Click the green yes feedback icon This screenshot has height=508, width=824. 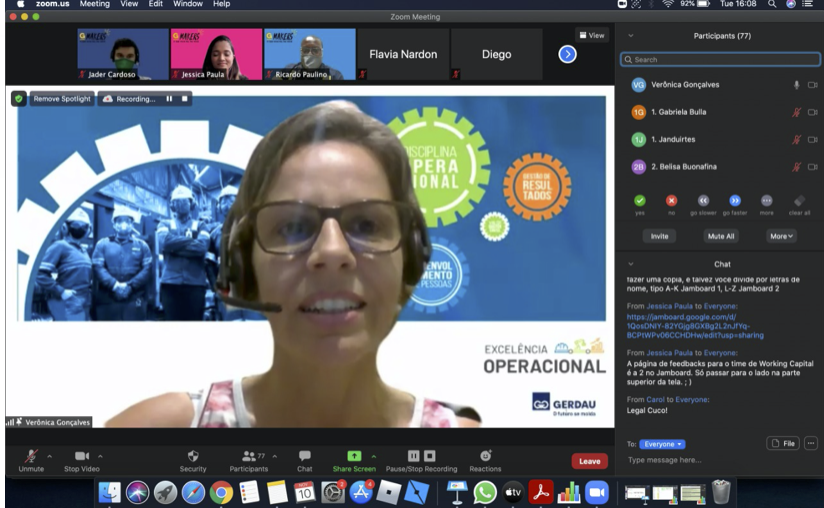click(640, 201)
